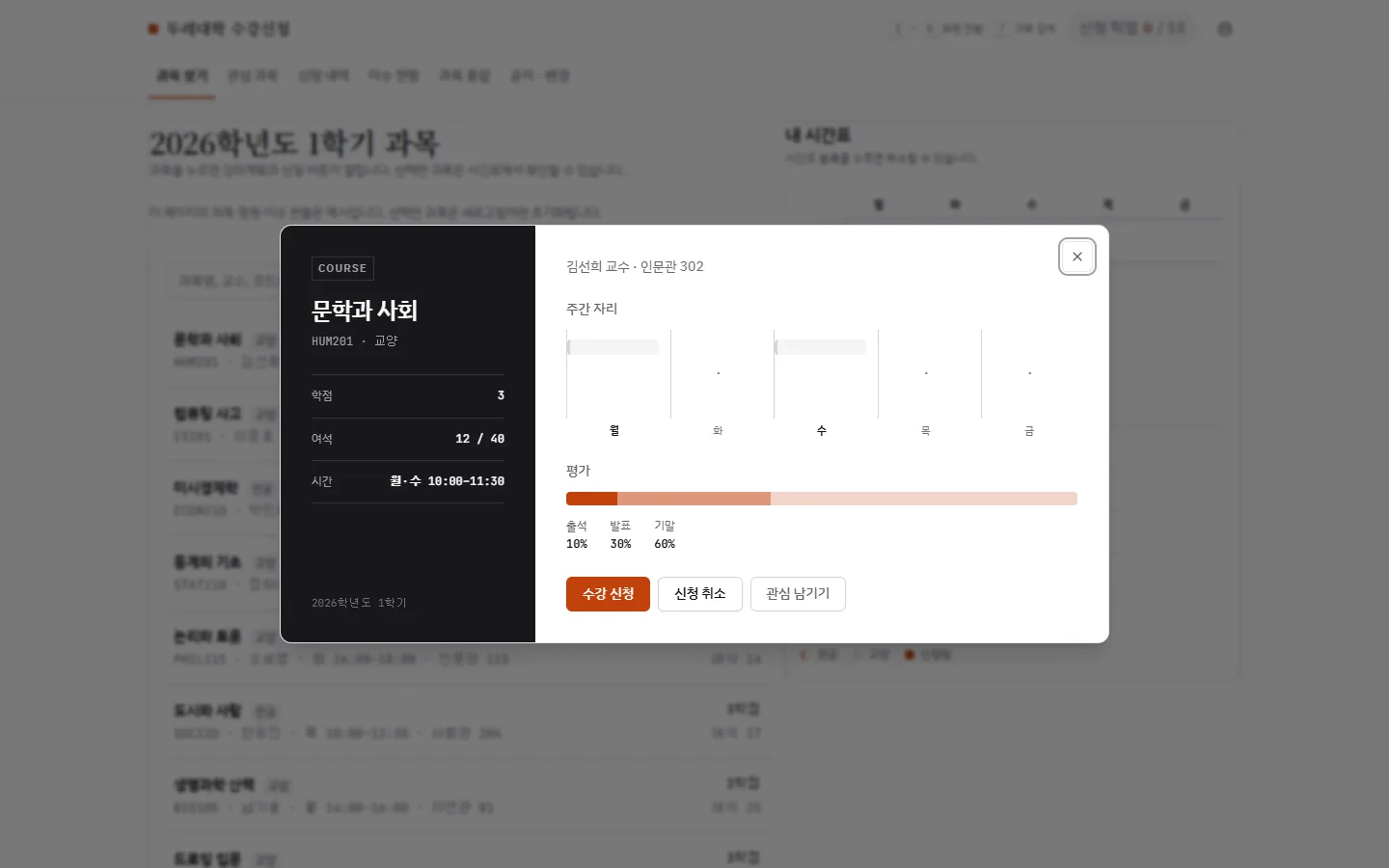This screenshot has width=1389, height=868.
Task: Click the 발표 mid-tone segment of evaluation bar
Action: click(694, 499)
